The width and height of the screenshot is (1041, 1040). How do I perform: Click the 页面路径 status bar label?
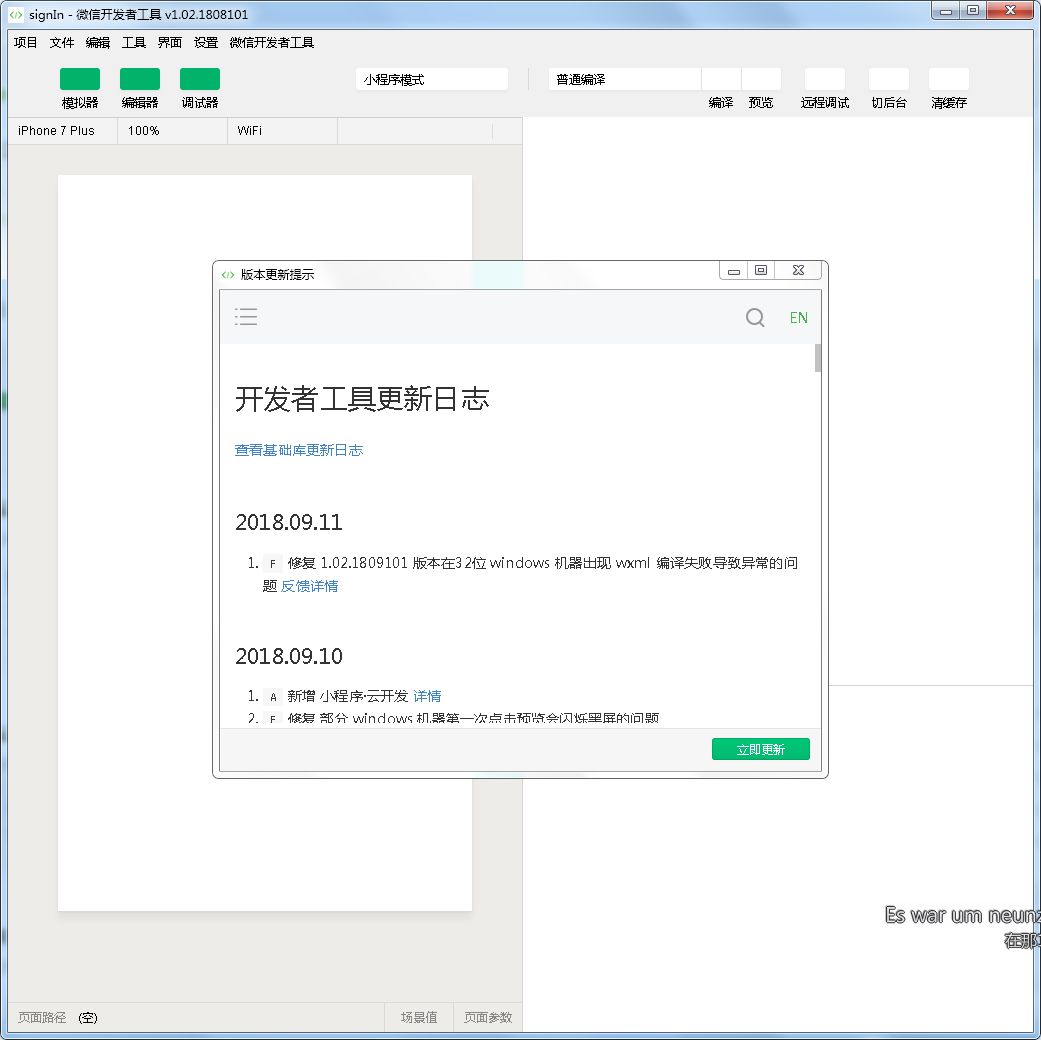tap(42, 1017)
